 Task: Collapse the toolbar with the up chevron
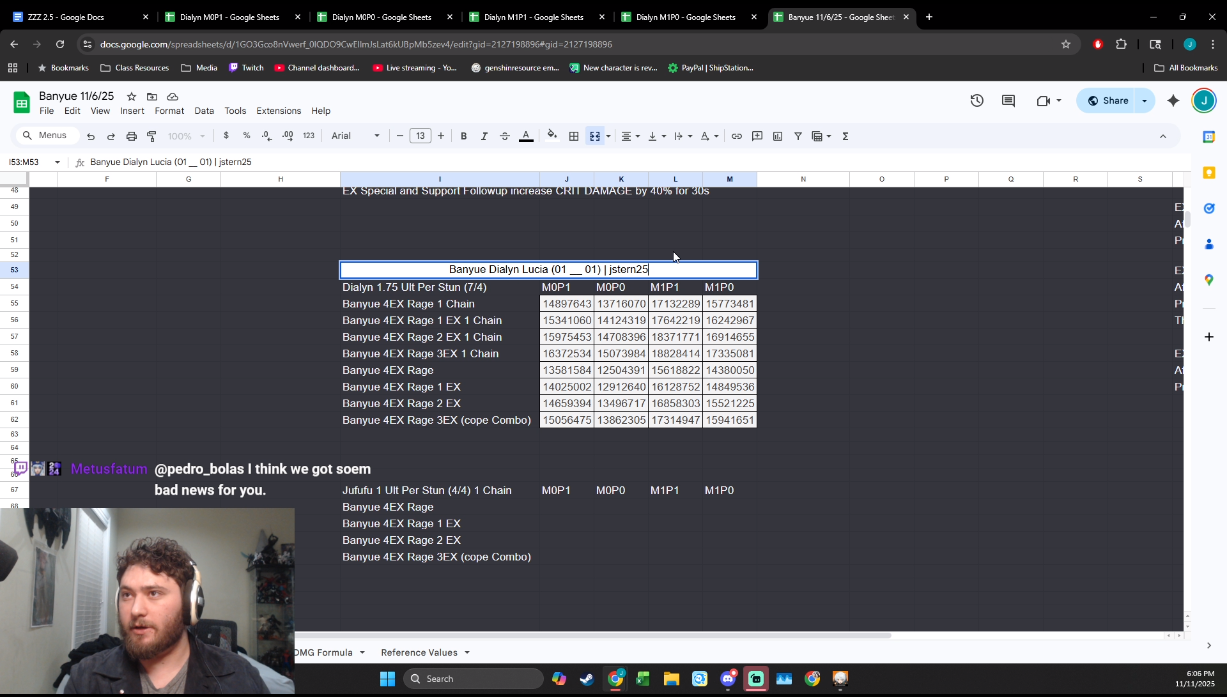pyautogui.click(x=1162, y=136)
